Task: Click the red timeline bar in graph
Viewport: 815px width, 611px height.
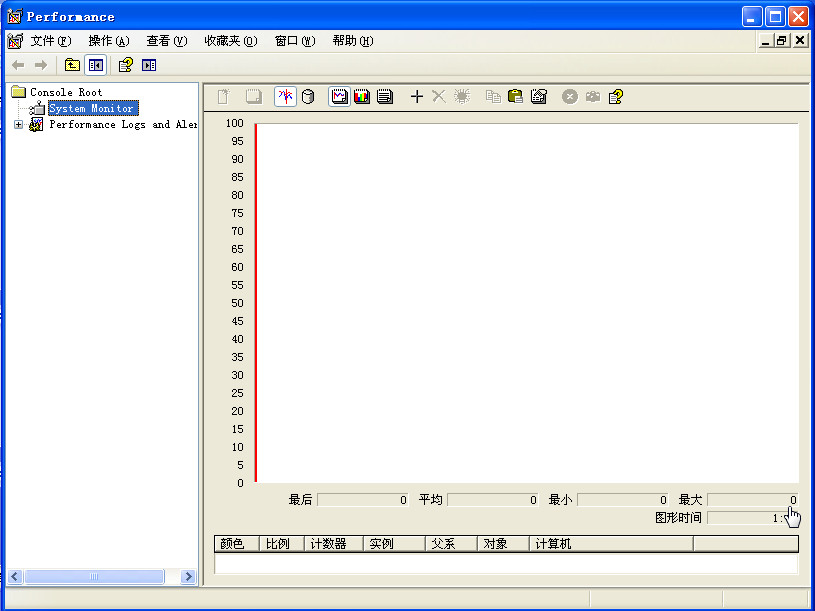Action: [x=256, y=303]
